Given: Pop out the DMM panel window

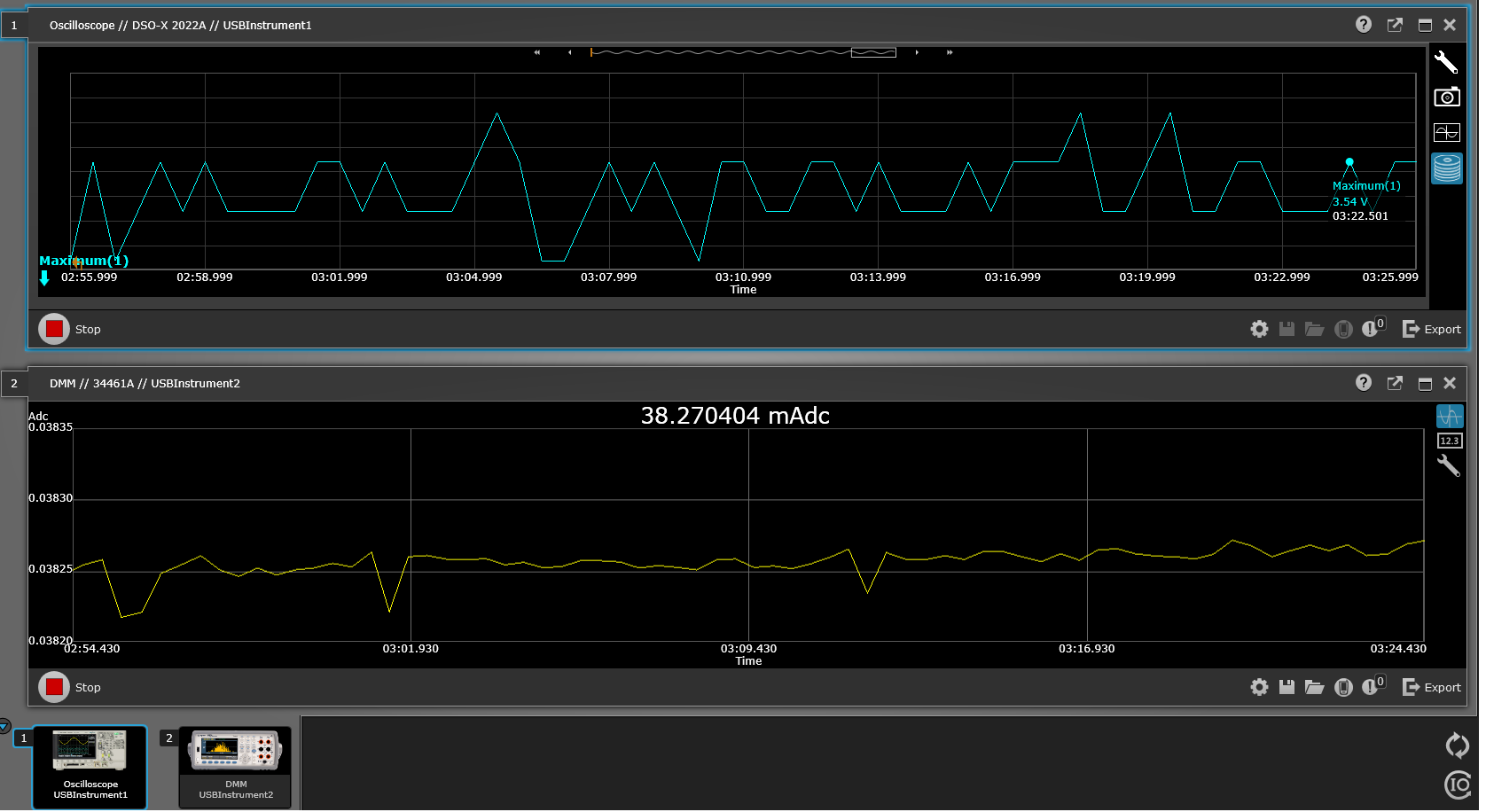Looking at the screenshot, I should tap(1395, 383).
